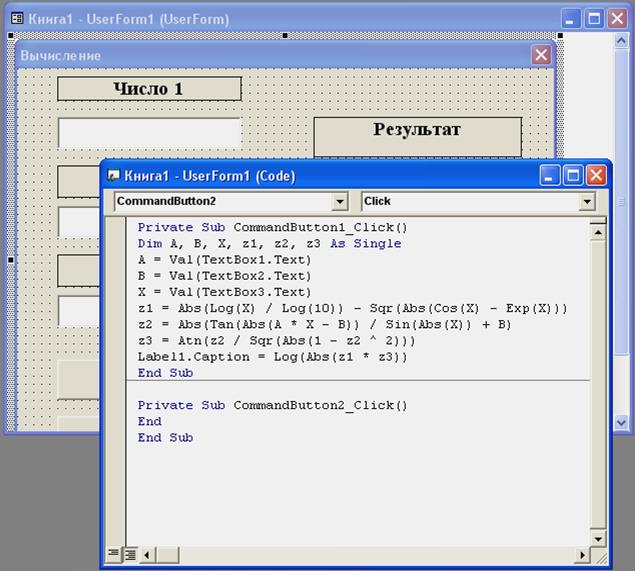Screen dimensions: 635x571
Task: Open the Click procedure dropdown
Action: pyautogui.click(x=587, y=202)
